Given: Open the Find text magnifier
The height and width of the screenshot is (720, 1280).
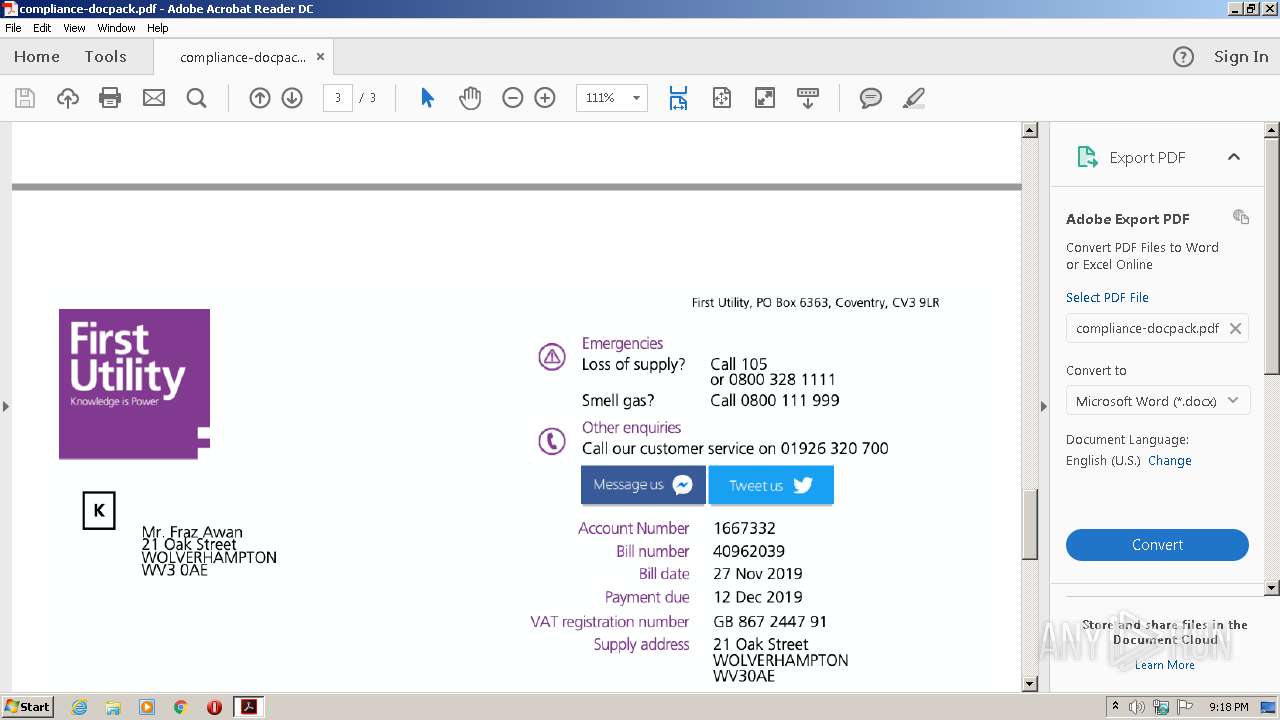Looking at the screenshot, I should (x=197, y=98).
